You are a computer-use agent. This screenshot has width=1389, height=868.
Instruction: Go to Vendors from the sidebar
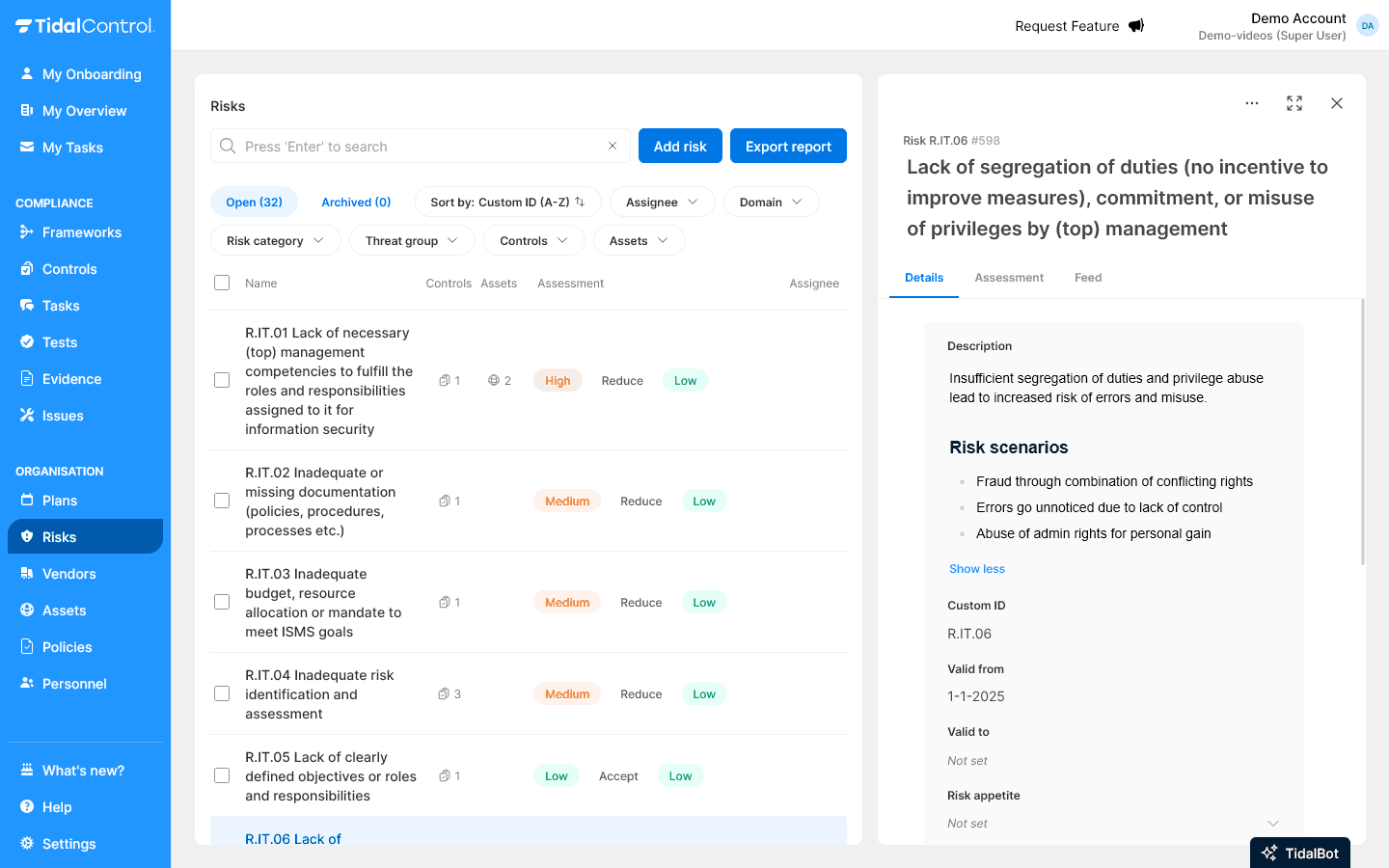(x=69, y=574)
